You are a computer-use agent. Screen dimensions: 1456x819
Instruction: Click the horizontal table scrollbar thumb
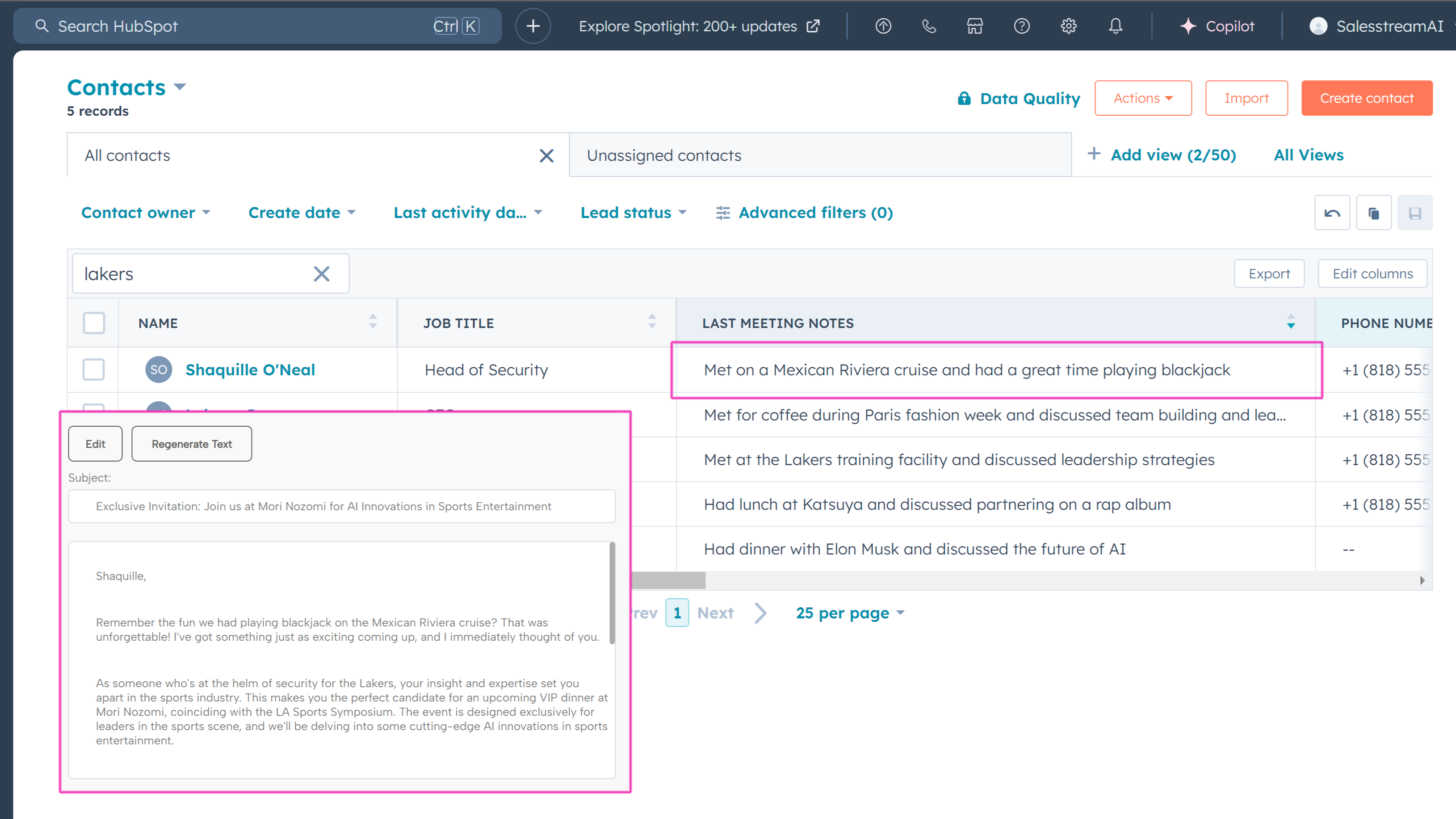pos(668,580)
